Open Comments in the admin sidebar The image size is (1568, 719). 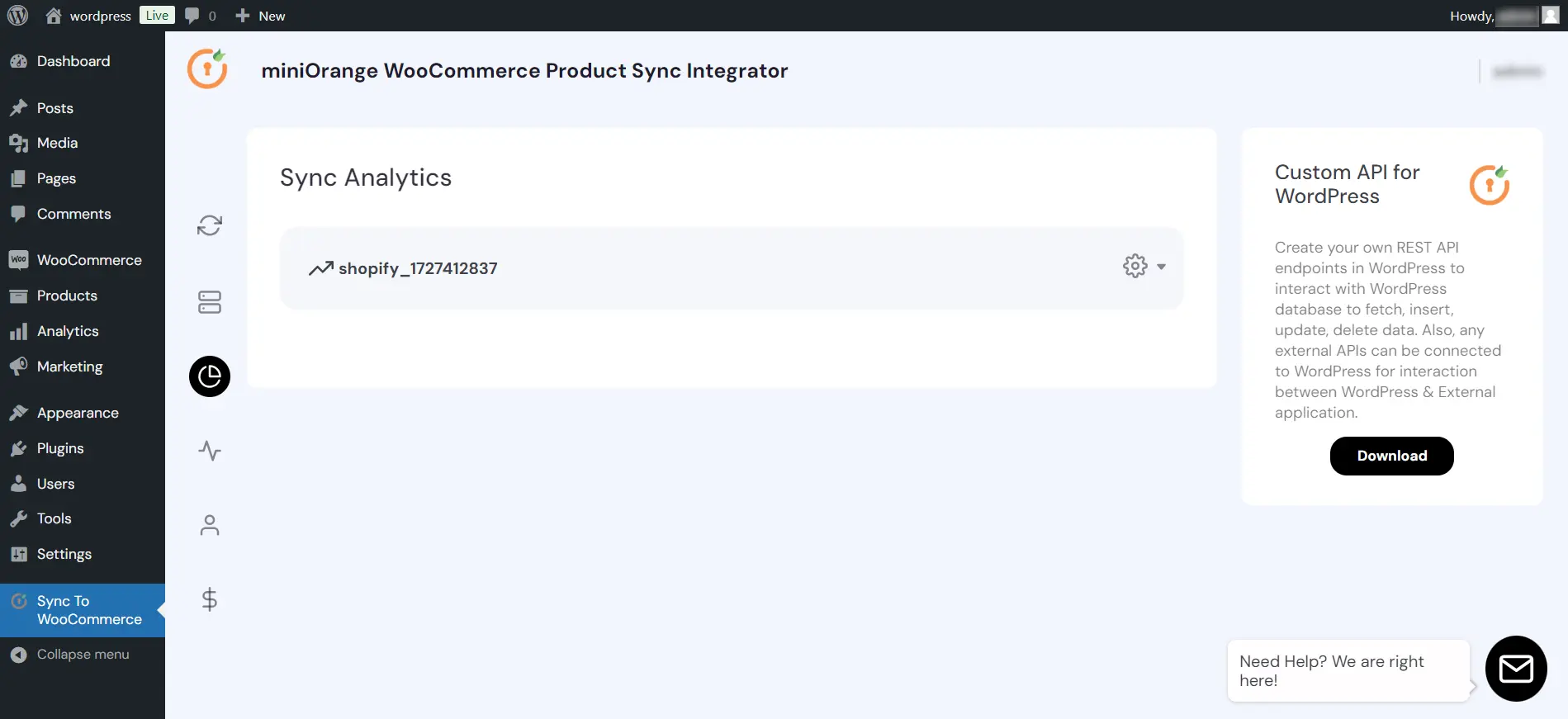pos(83,214)
